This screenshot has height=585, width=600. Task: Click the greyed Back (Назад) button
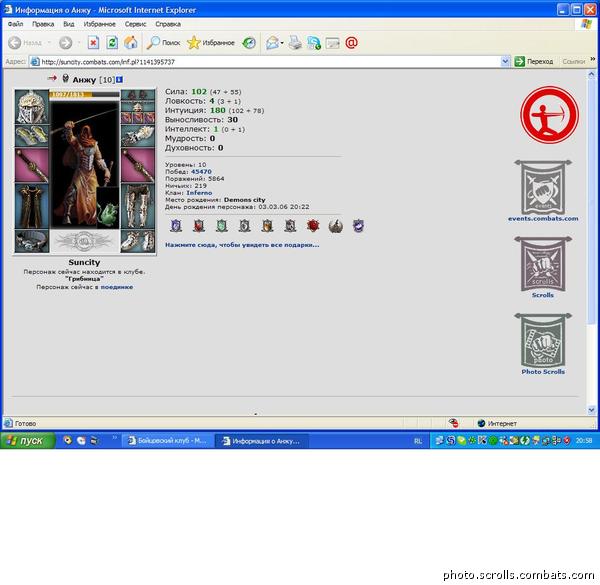(x=24, y=43)
